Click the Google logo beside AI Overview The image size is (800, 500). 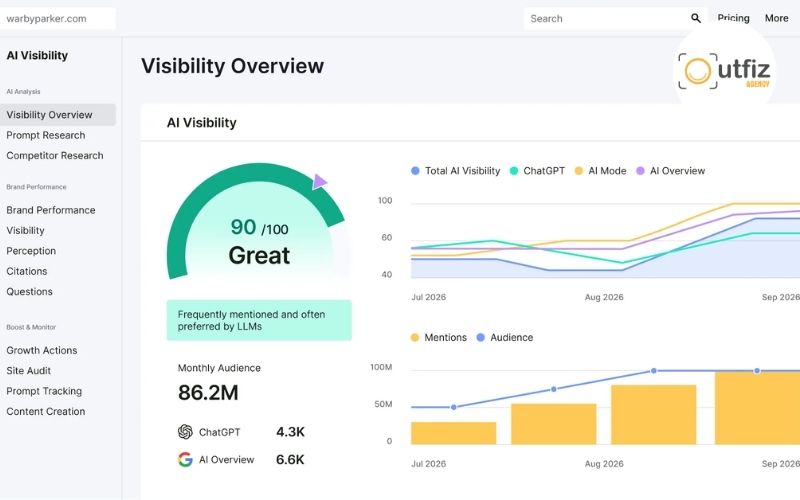185,460
